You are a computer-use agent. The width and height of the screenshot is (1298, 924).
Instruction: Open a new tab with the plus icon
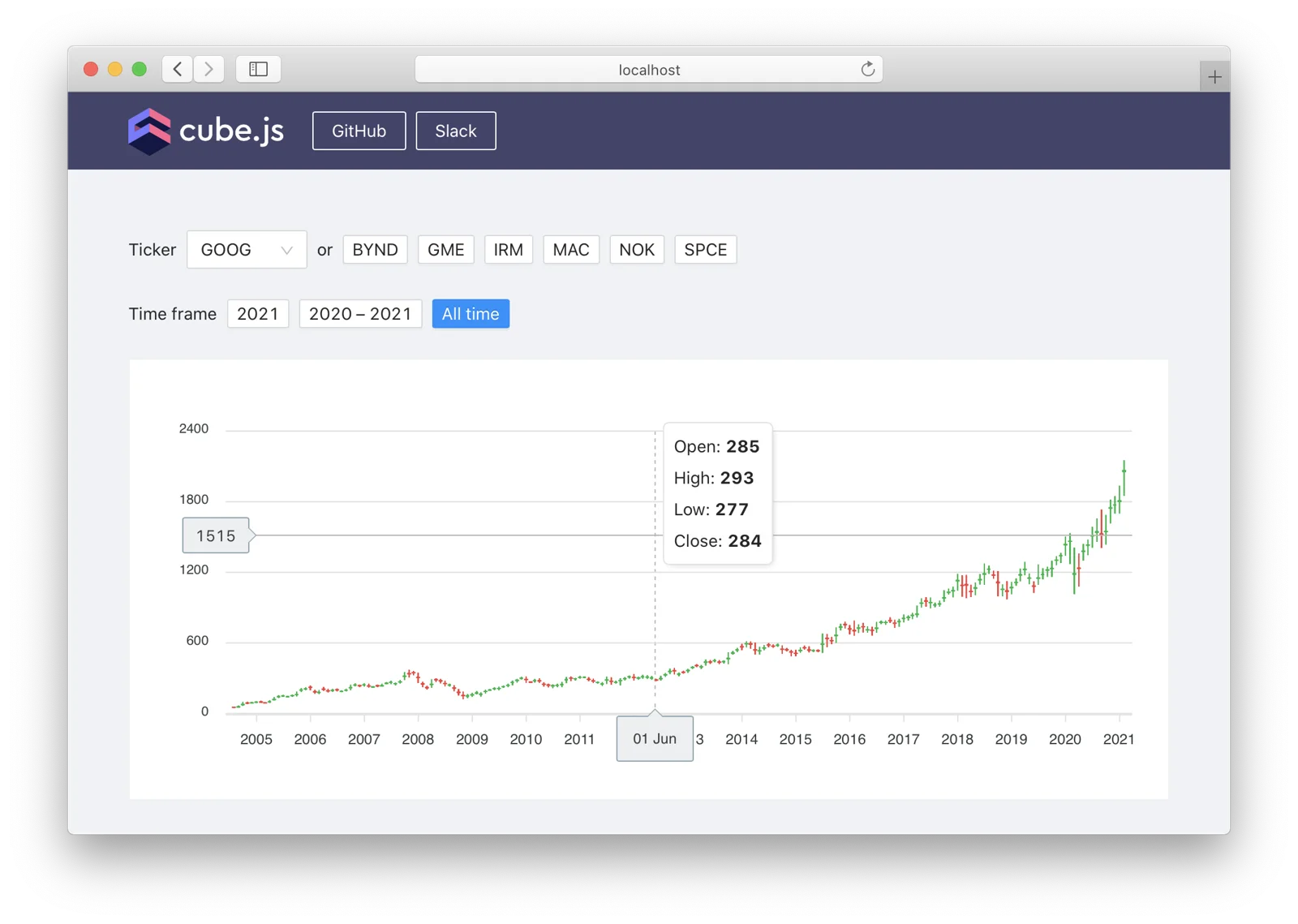[x=1214, y=77]
